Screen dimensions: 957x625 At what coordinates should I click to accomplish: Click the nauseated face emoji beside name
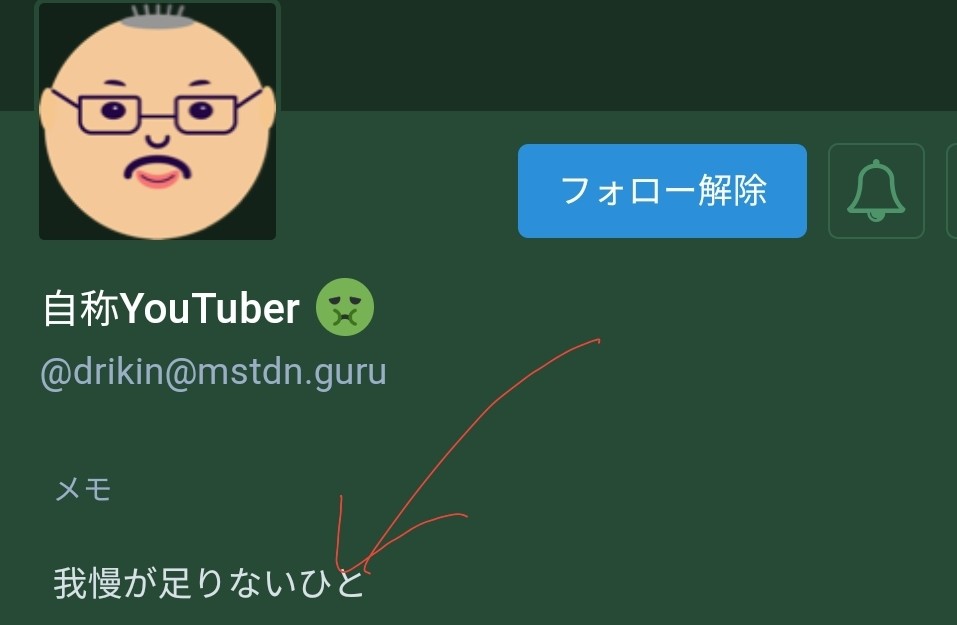point(345,307)
